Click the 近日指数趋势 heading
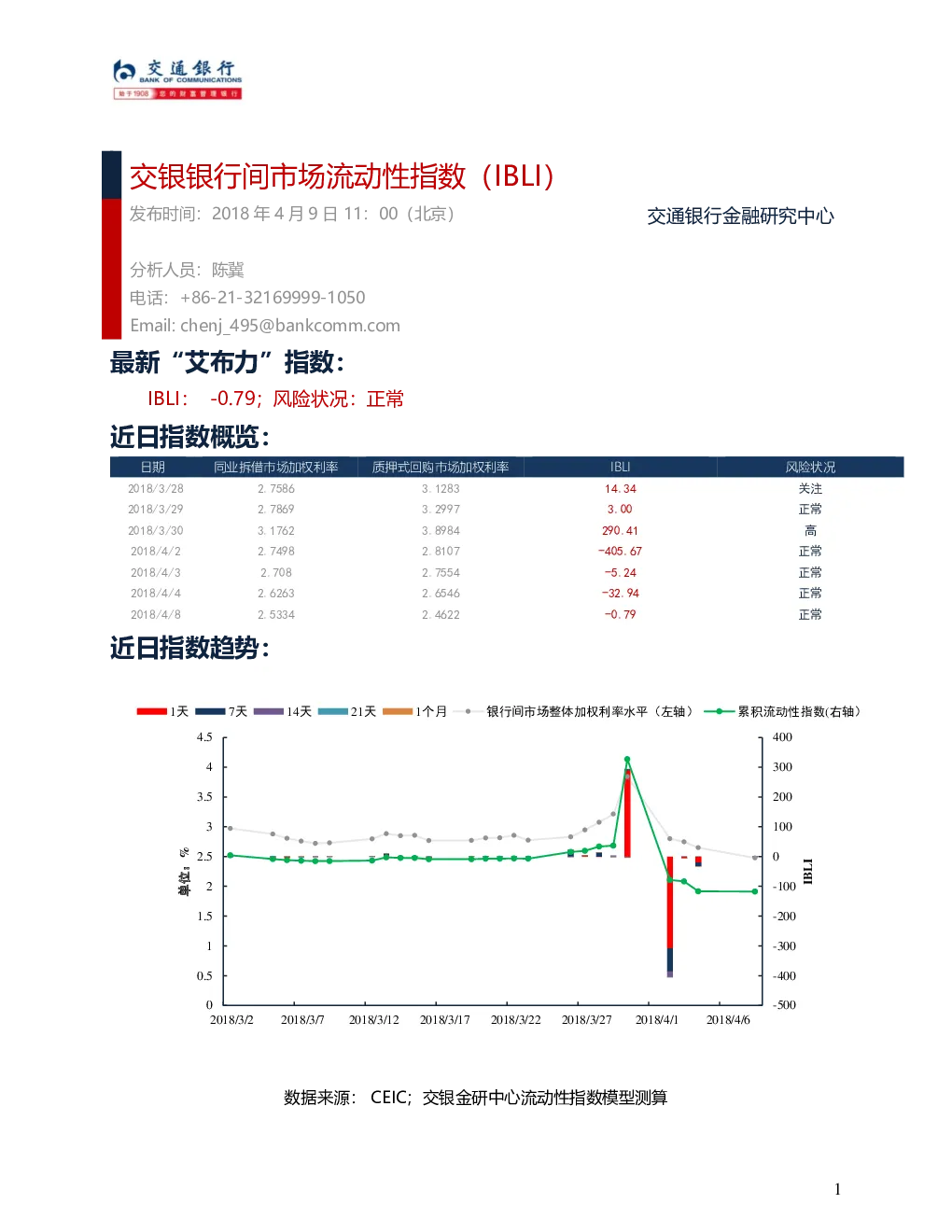The width and height of the screenshot is (952, 1232). 189,648
